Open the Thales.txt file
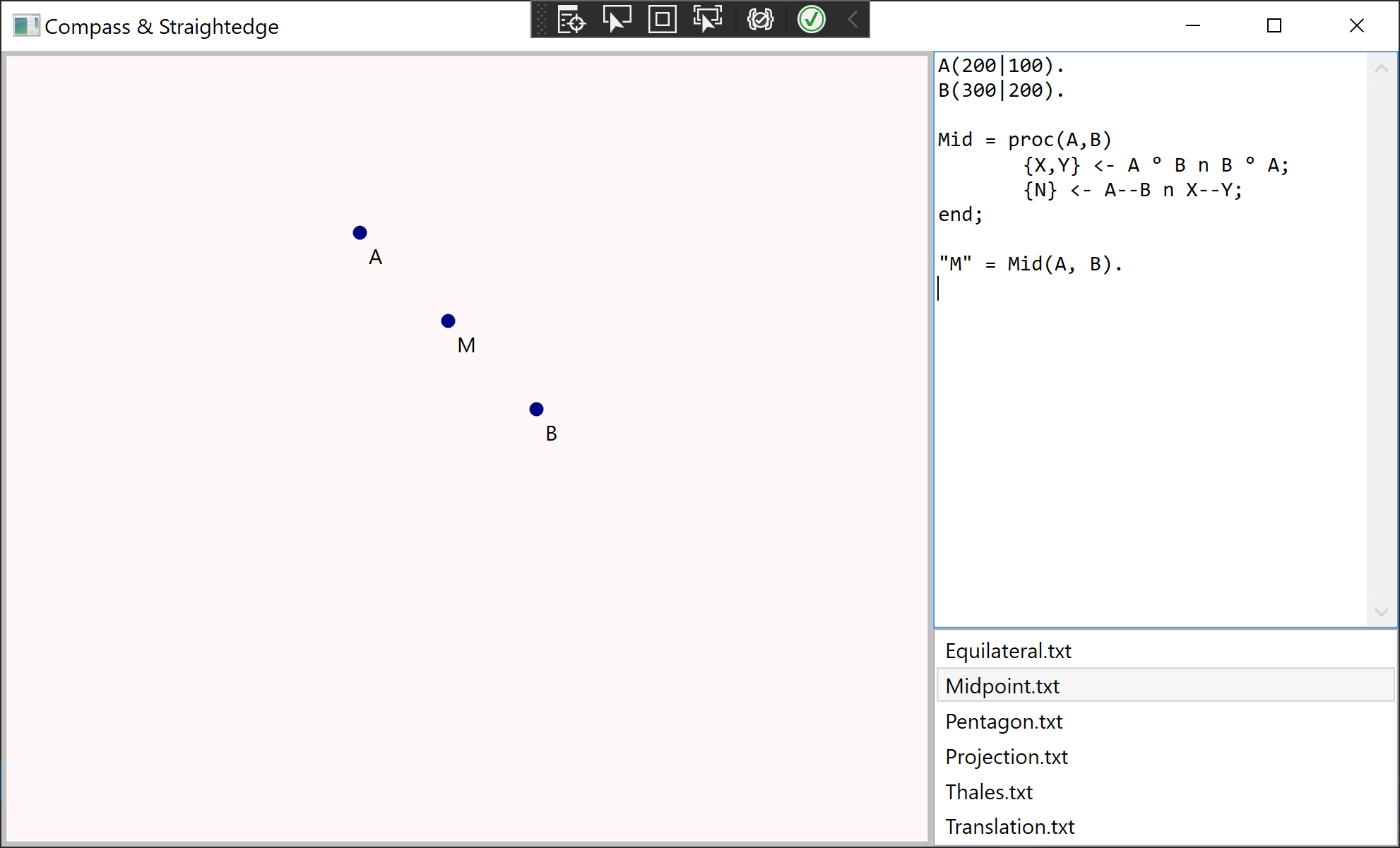Screen dimensions: 1400x848 989,792
